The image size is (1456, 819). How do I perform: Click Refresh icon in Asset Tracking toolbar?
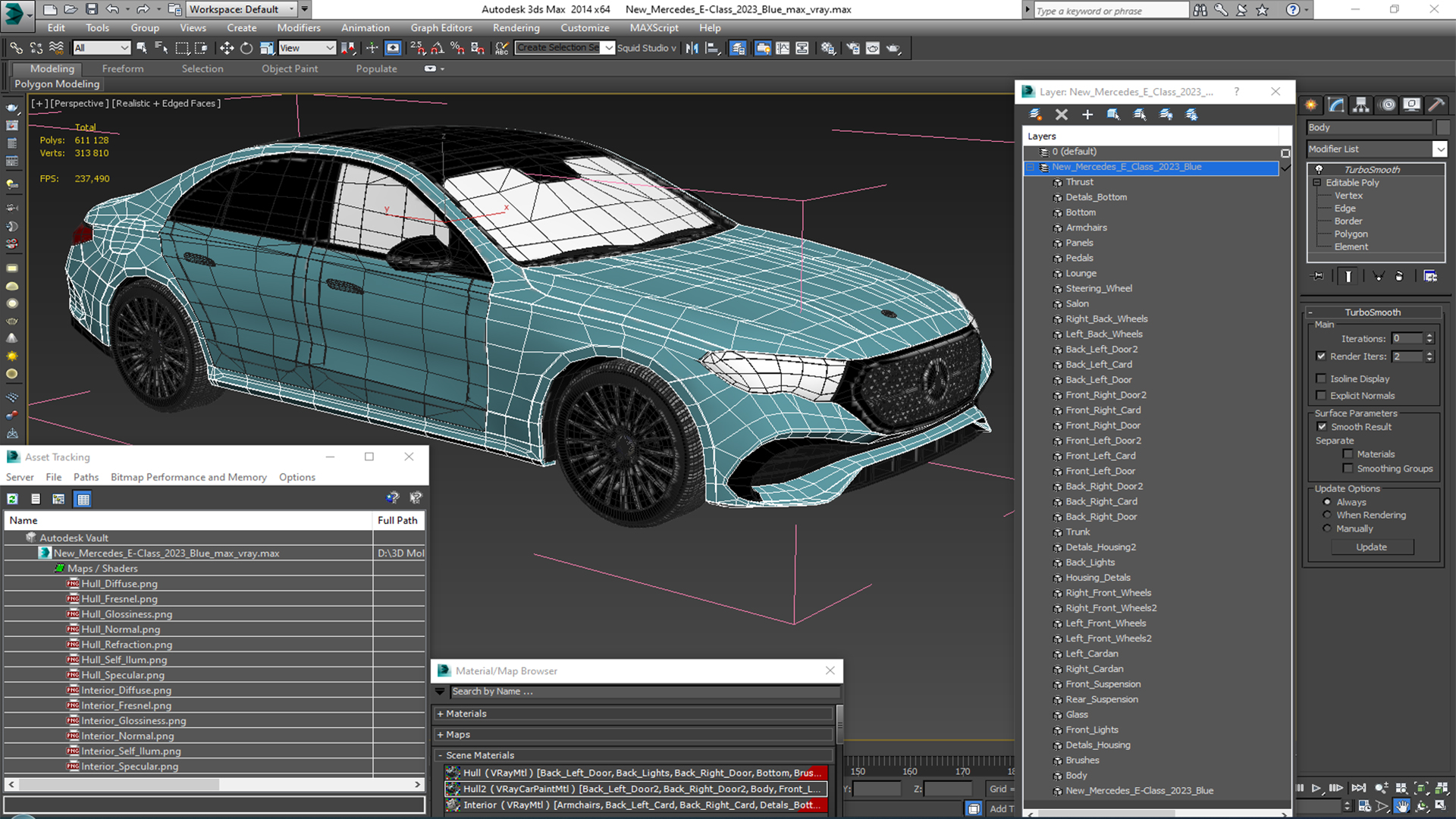tap(13, 499)
